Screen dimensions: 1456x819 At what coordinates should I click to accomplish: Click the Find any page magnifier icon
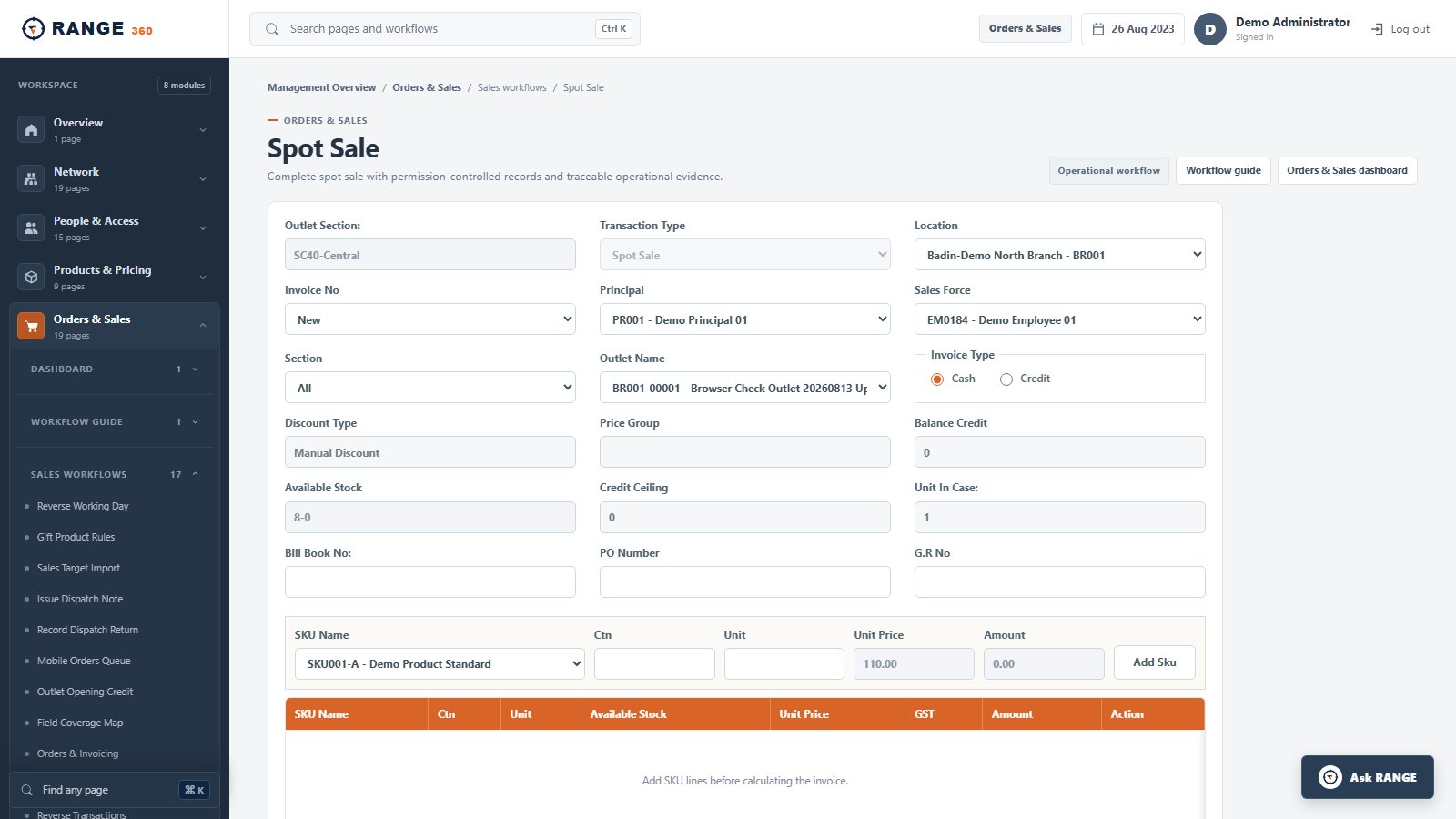27,790
